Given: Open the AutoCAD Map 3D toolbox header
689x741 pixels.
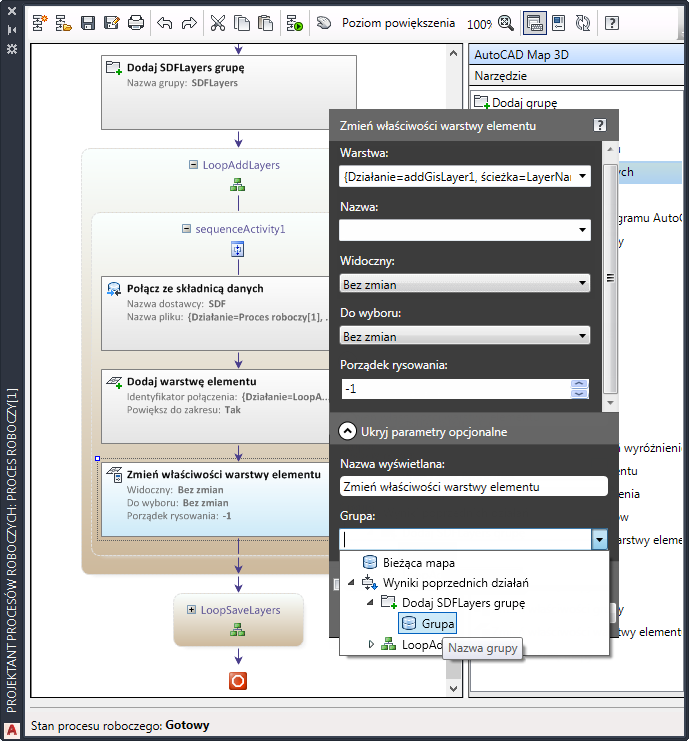Looking at the screenshot, I should (x=576, y=55).
